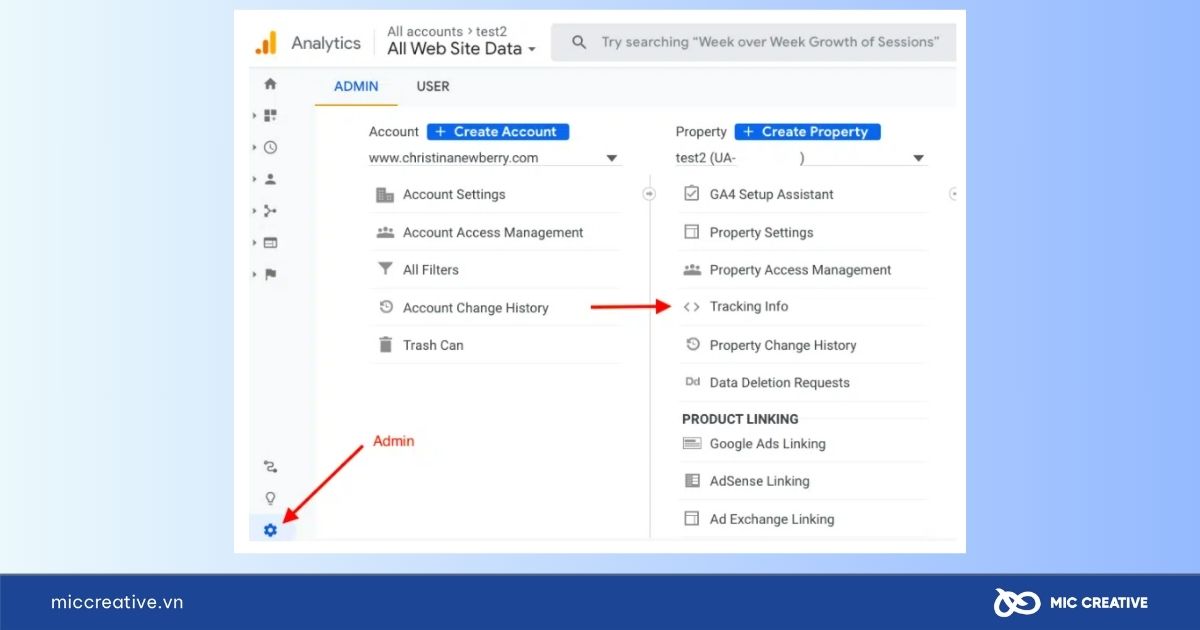Click the Property Access Management people icon

point(691,270)
